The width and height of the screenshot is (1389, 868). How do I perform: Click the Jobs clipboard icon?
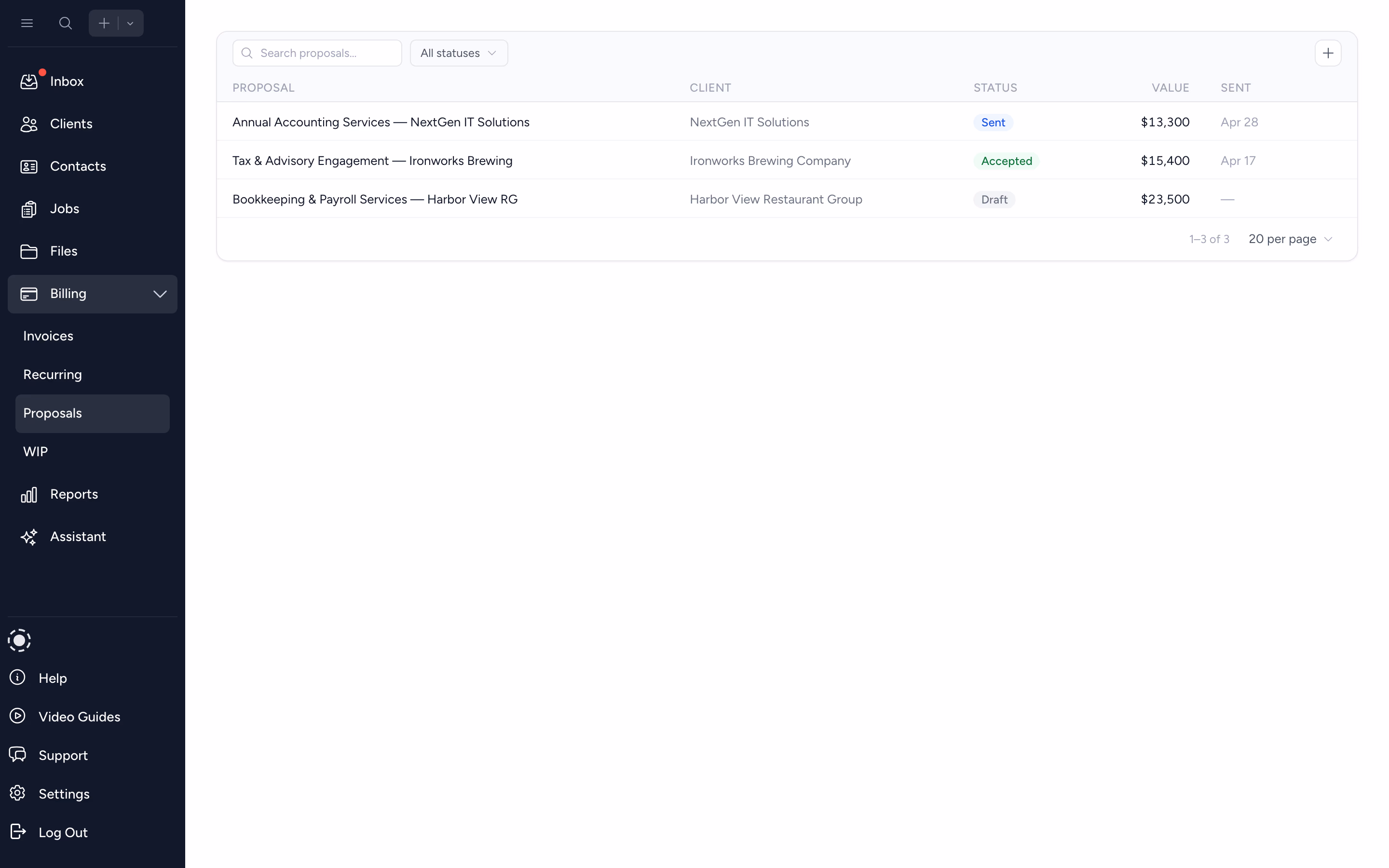tap(29, 209)
